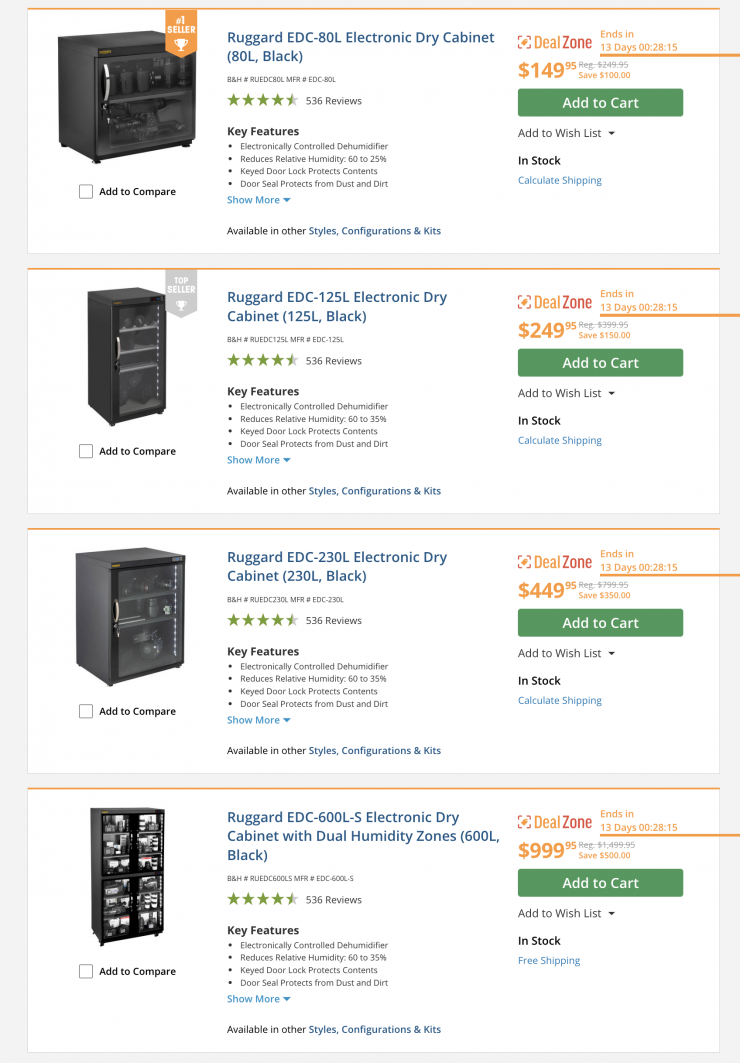740x1063 pixels.
Task: Click DealZone logo on EDC-600L-S listing
Action: pyautogui.click(x=555, y=822)
